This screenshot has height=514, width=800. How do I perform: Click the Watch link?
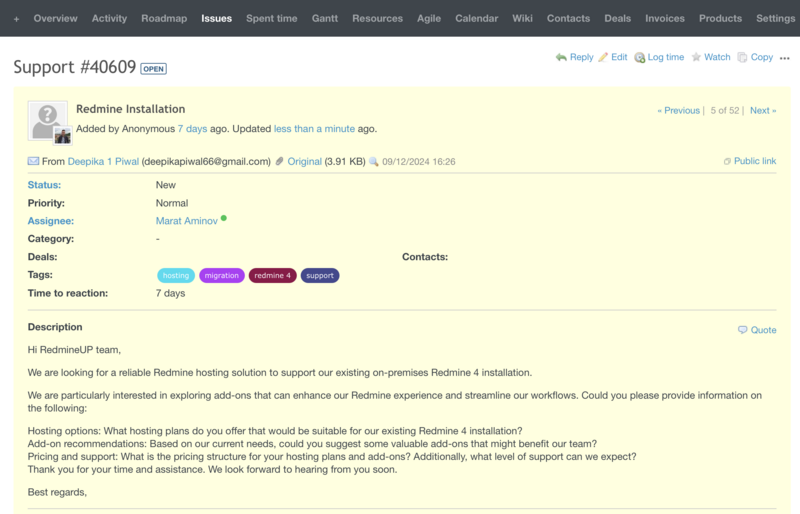pyautogui.click(x=717, y=57)
